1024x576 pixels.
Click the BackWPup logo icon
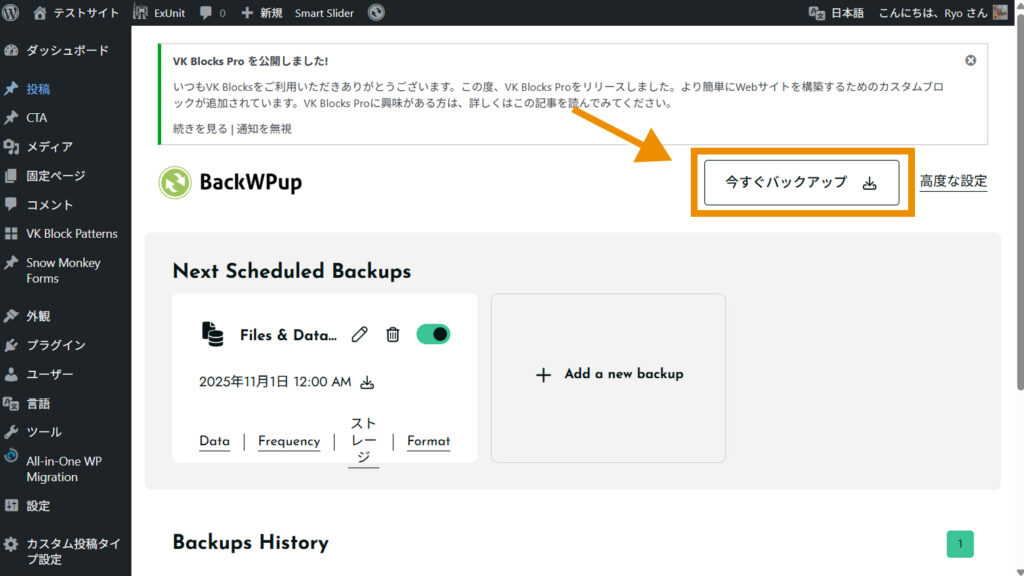click(x=175, y=182)
